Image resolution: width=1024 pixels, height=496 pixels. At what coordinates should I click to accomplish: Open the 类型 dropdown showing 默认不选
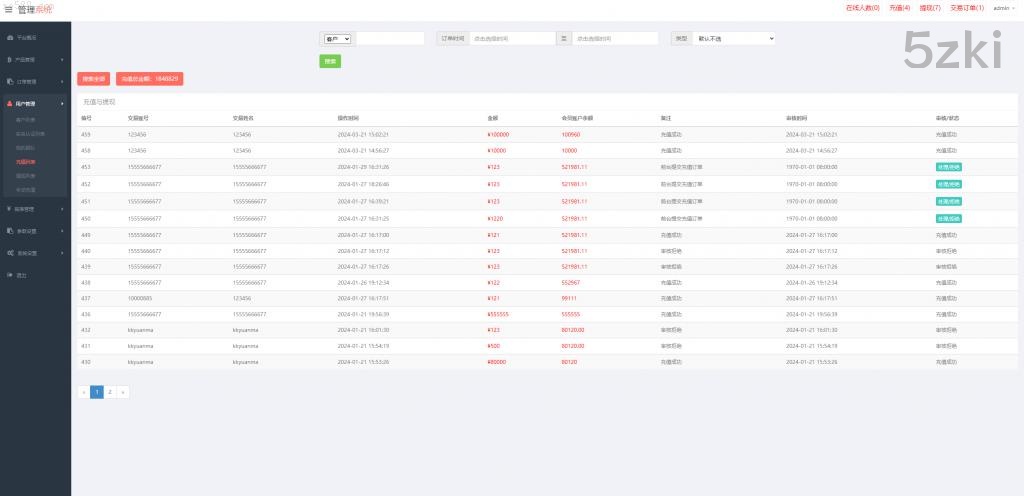(733, 38)
